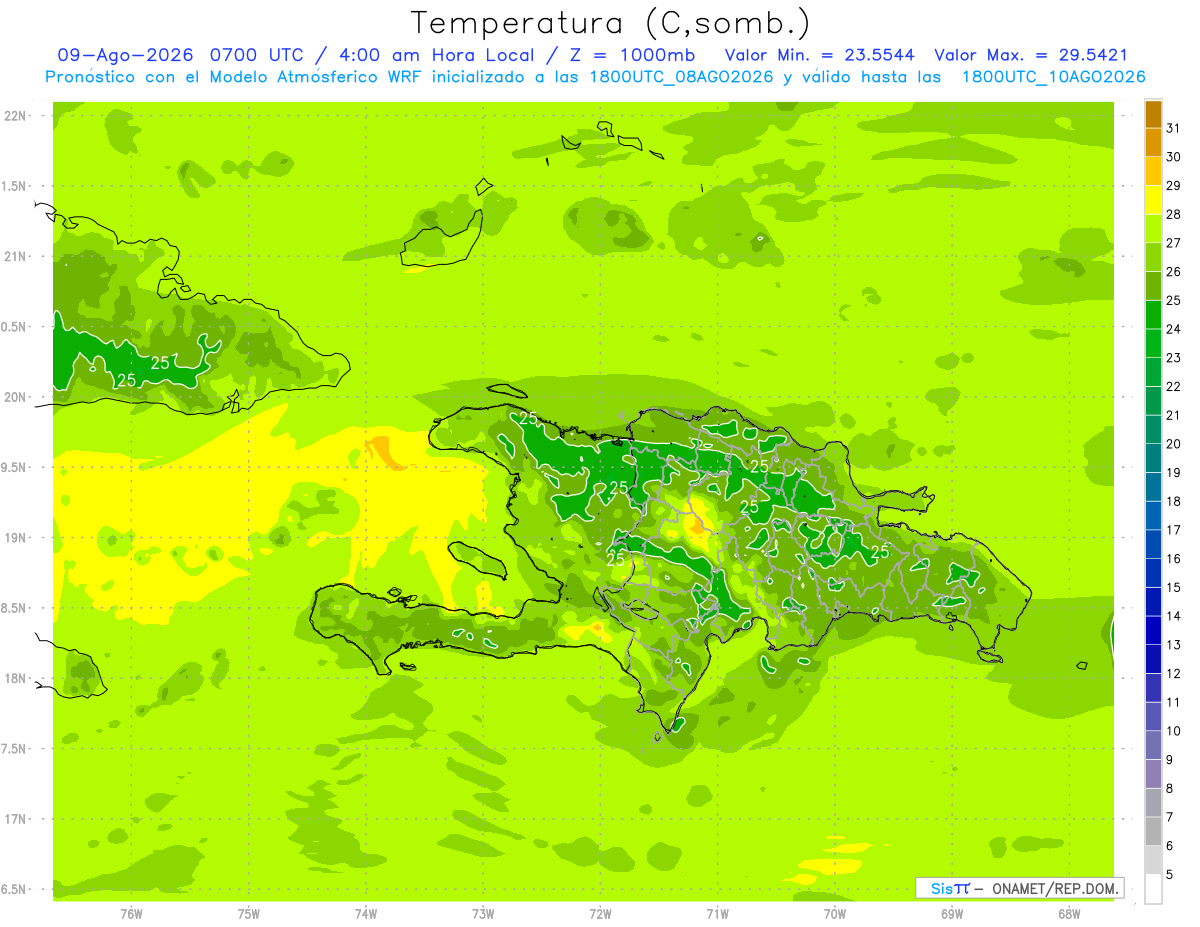Screen dimensions: 1200x927
Task: Click the orange 30–31 color bar segment
Action: click(x=1153, y=142)
